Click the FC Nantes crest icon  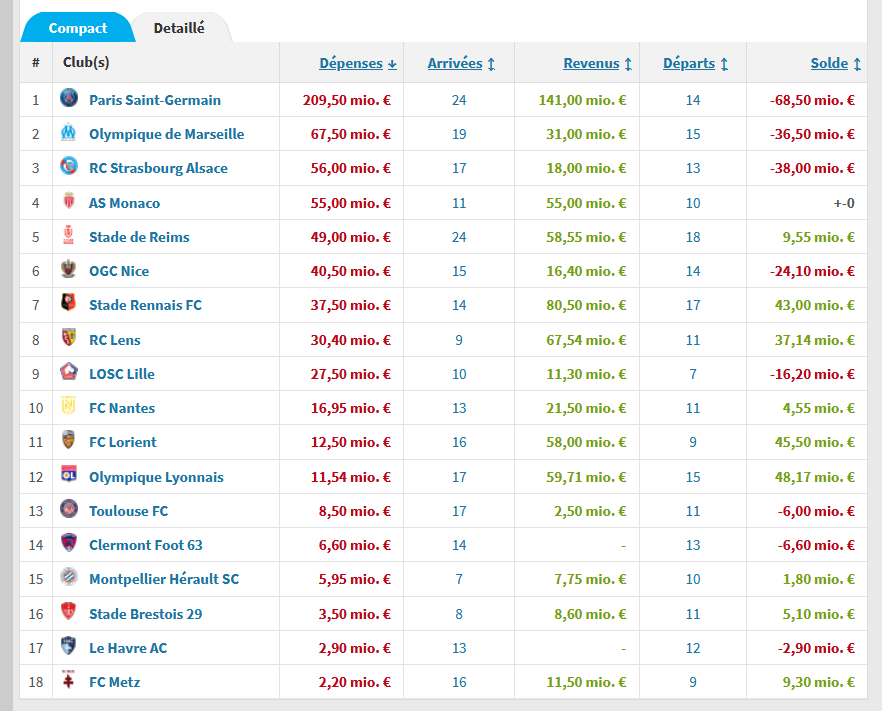coord(69,407)
